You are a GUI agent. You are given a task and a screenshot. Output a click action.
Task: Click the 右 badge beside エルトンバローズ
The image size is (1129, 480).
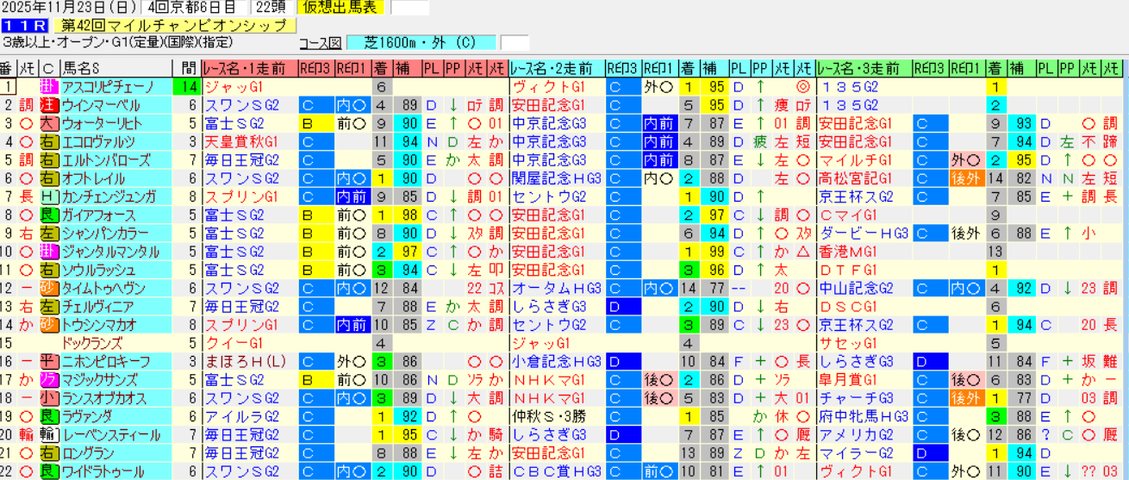(x=50, y=160)
